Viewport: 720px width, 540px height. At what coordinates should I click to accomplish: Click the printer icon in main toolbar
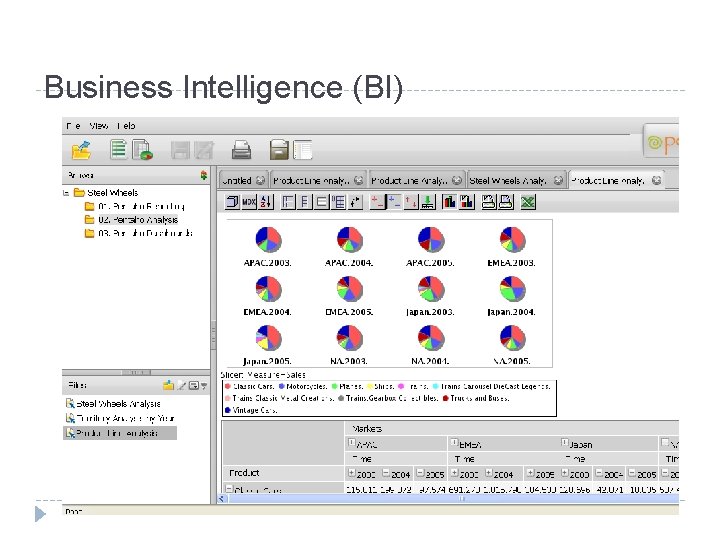tap(241, 150)
